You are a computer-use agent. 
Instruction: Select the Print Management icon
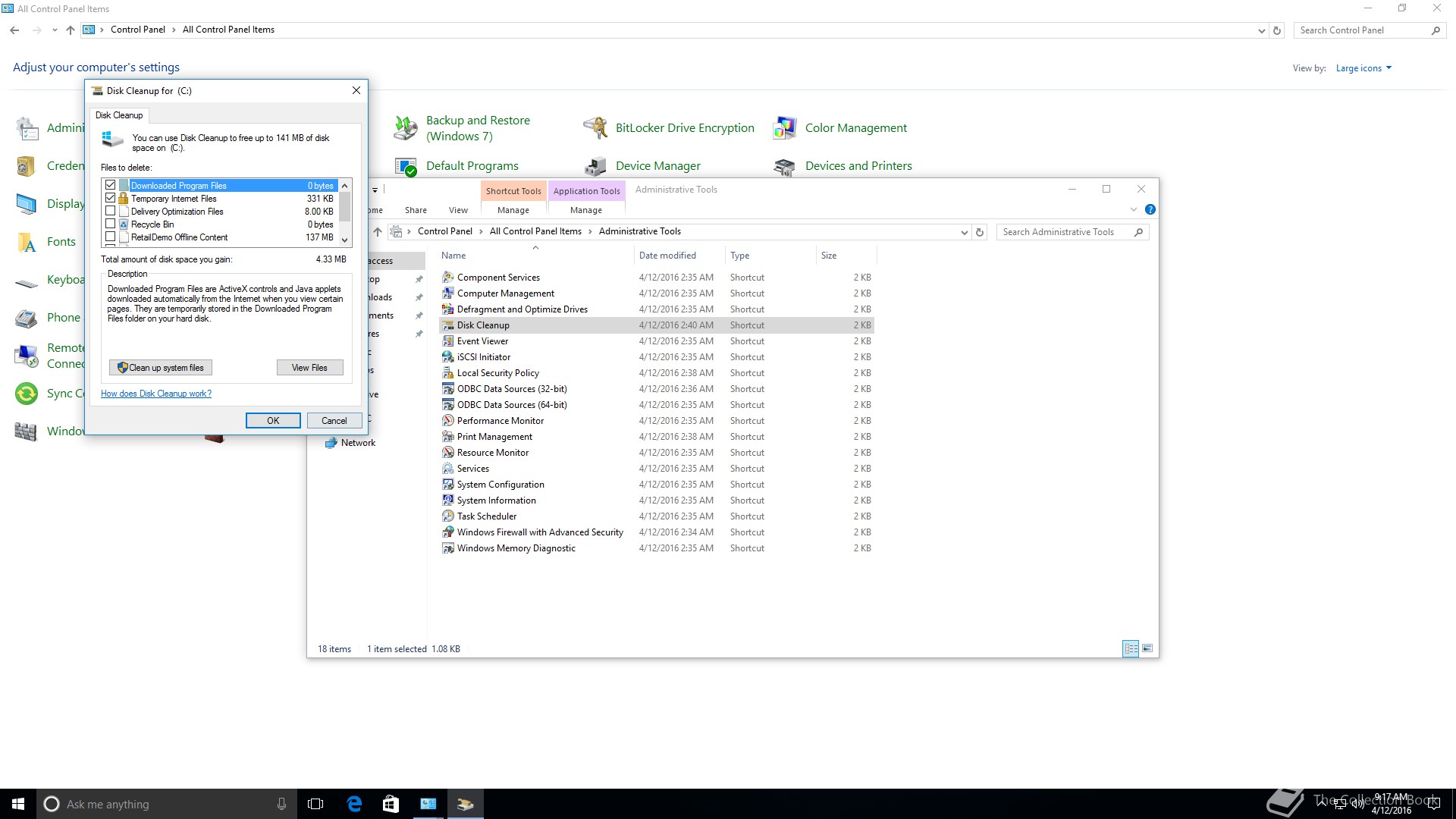point(448,437)
